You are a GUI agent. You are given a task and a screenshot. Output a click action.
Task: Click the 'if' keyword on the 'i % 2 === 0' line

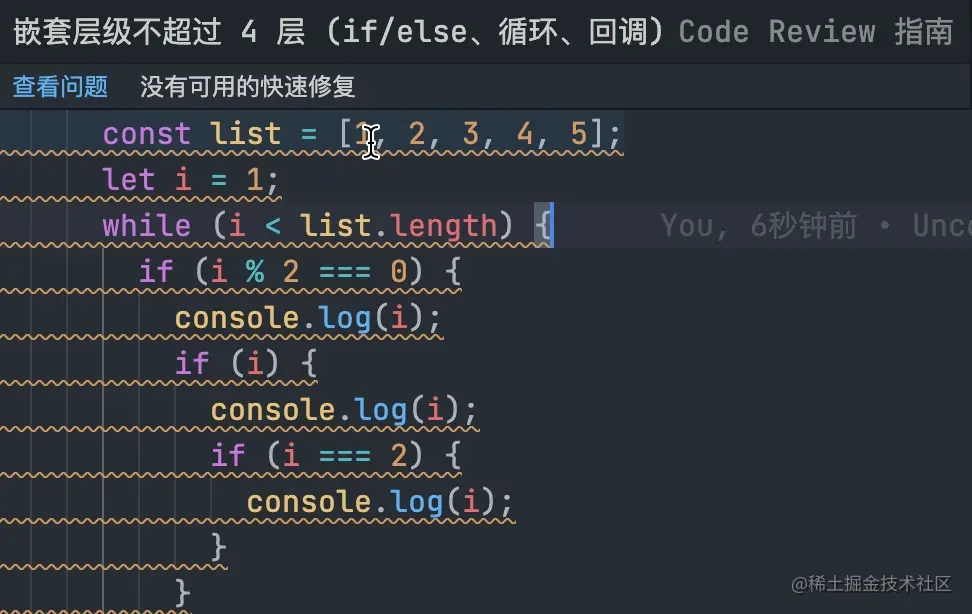(x=156, y=272)
